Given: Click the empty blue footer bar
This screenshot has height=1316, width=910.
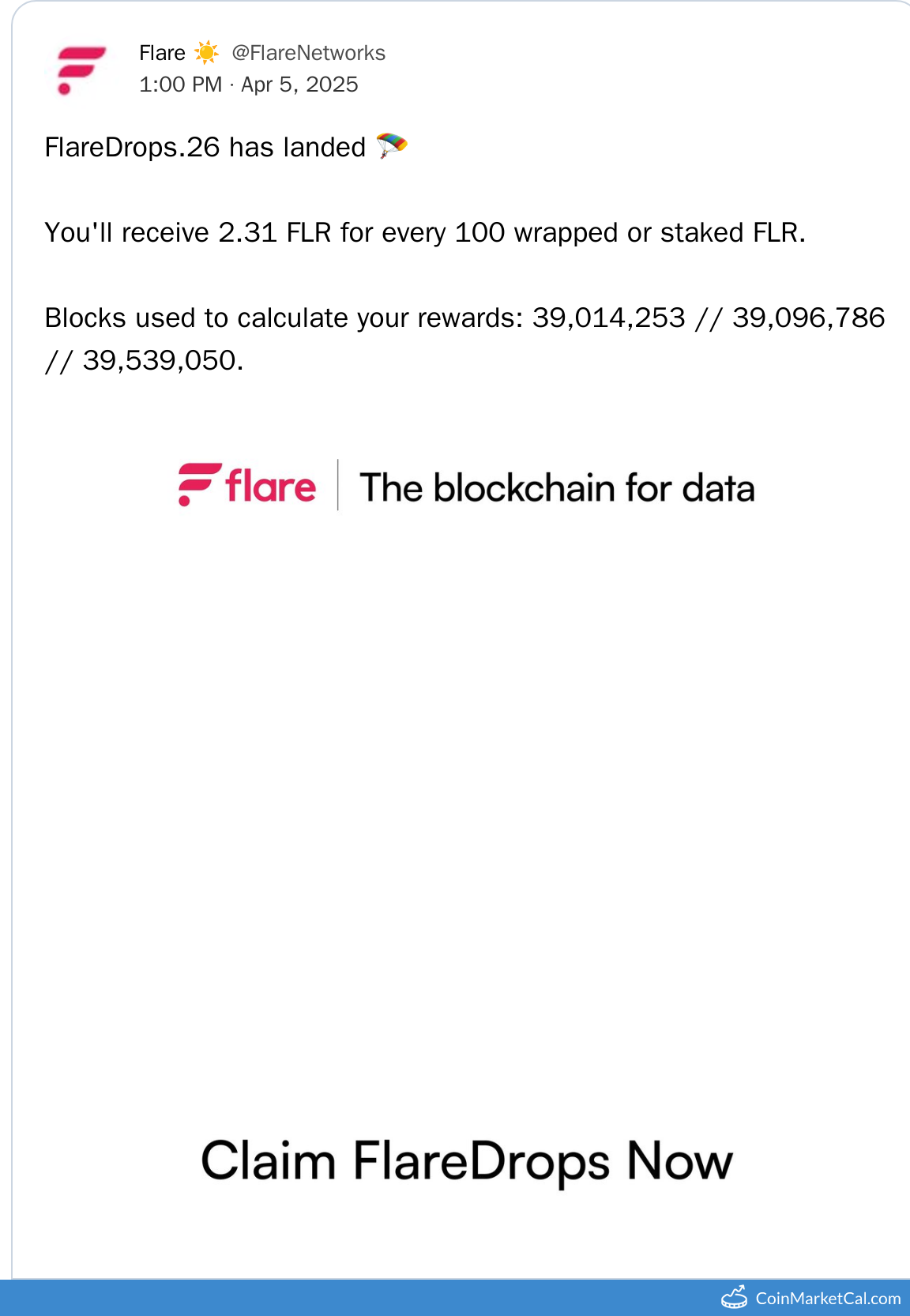Looking at the screenshot, I should tap(355, 1298).
